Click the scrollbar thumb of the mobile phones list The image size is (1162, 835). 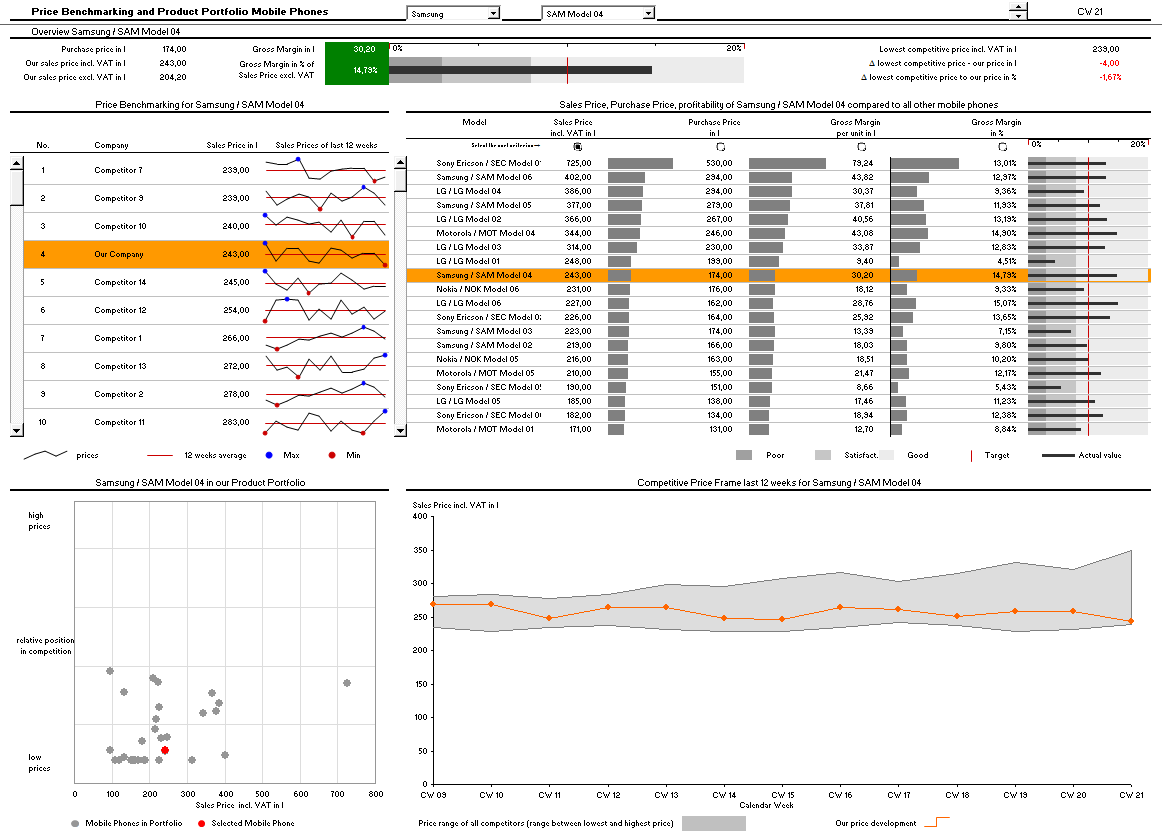coord(400,180)
